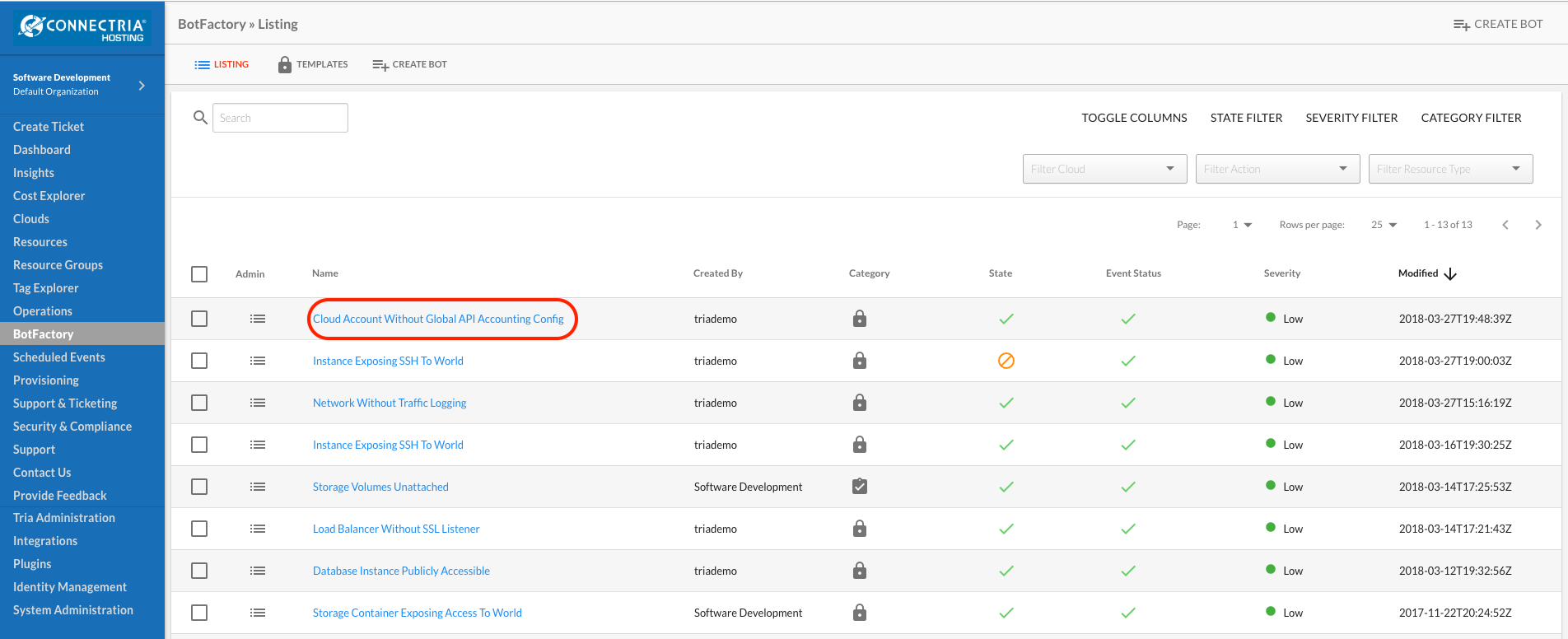This screenshot has width=1568, height=639.
Task: Open admin menu for Network Without Traffic Logging row
Action: (x=258, y=403)
